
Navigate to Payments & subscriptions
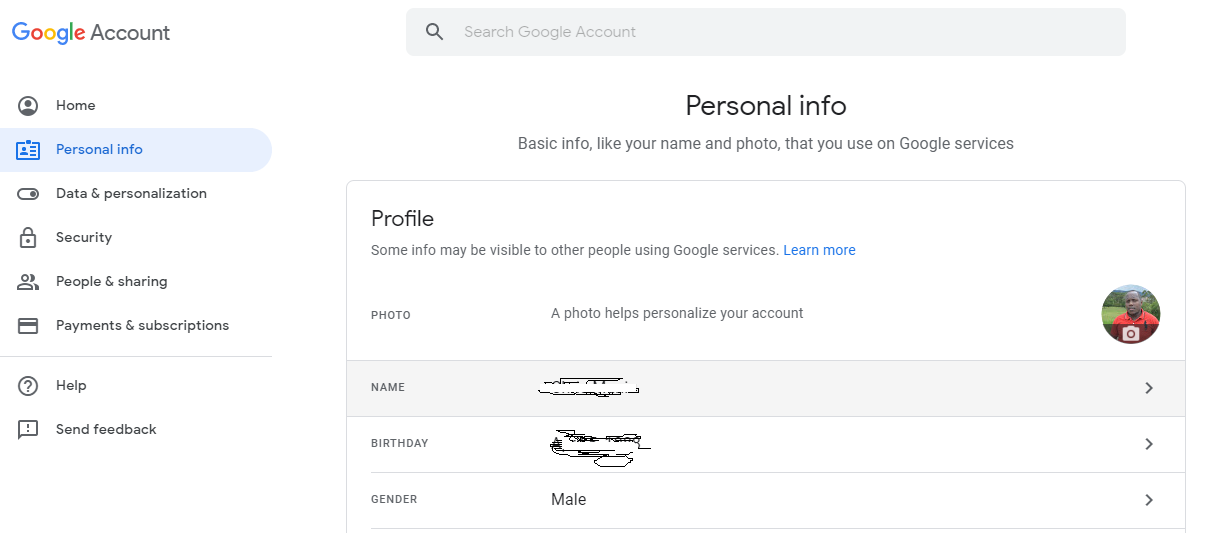[x=142, y=326]
